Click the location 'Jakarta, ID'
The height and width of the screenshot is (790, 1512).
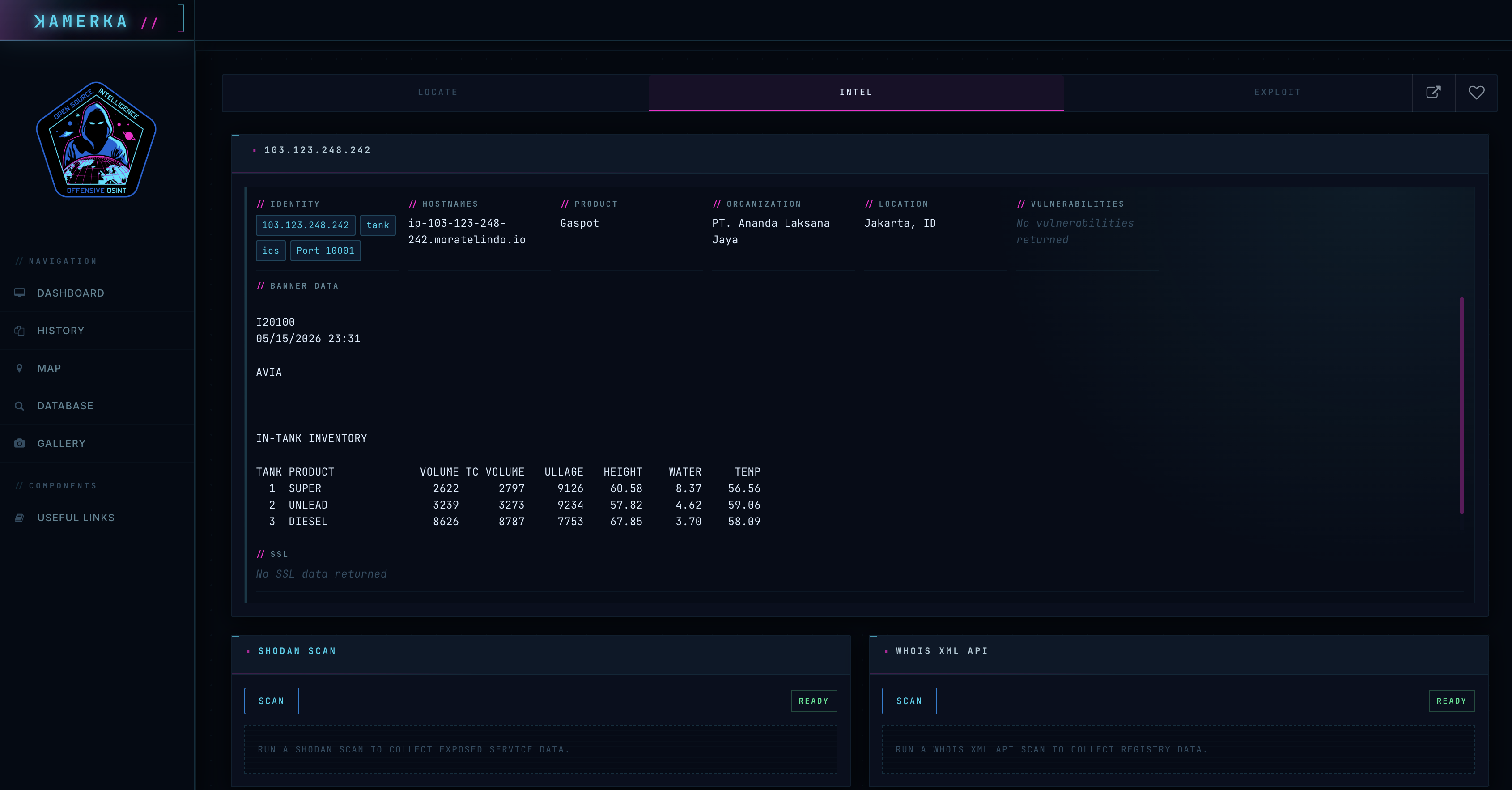click(x=900, y=223)
